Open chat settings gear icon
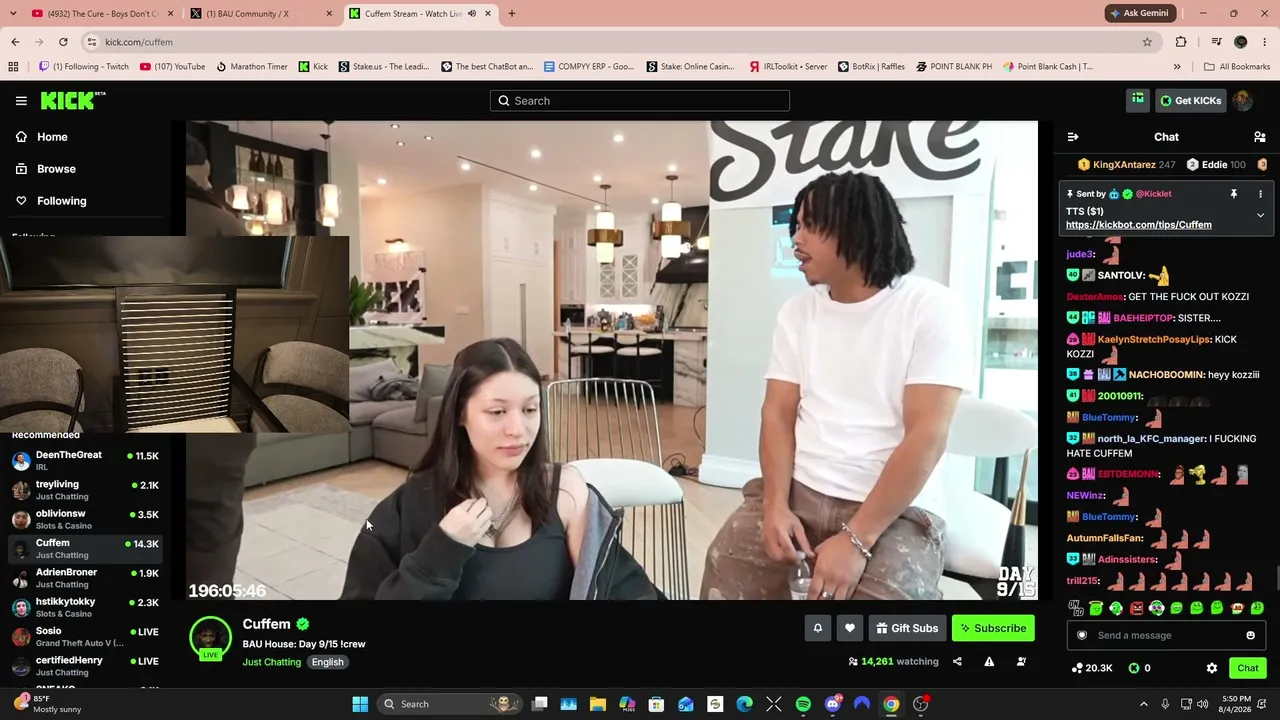 tap(1212, 668)
